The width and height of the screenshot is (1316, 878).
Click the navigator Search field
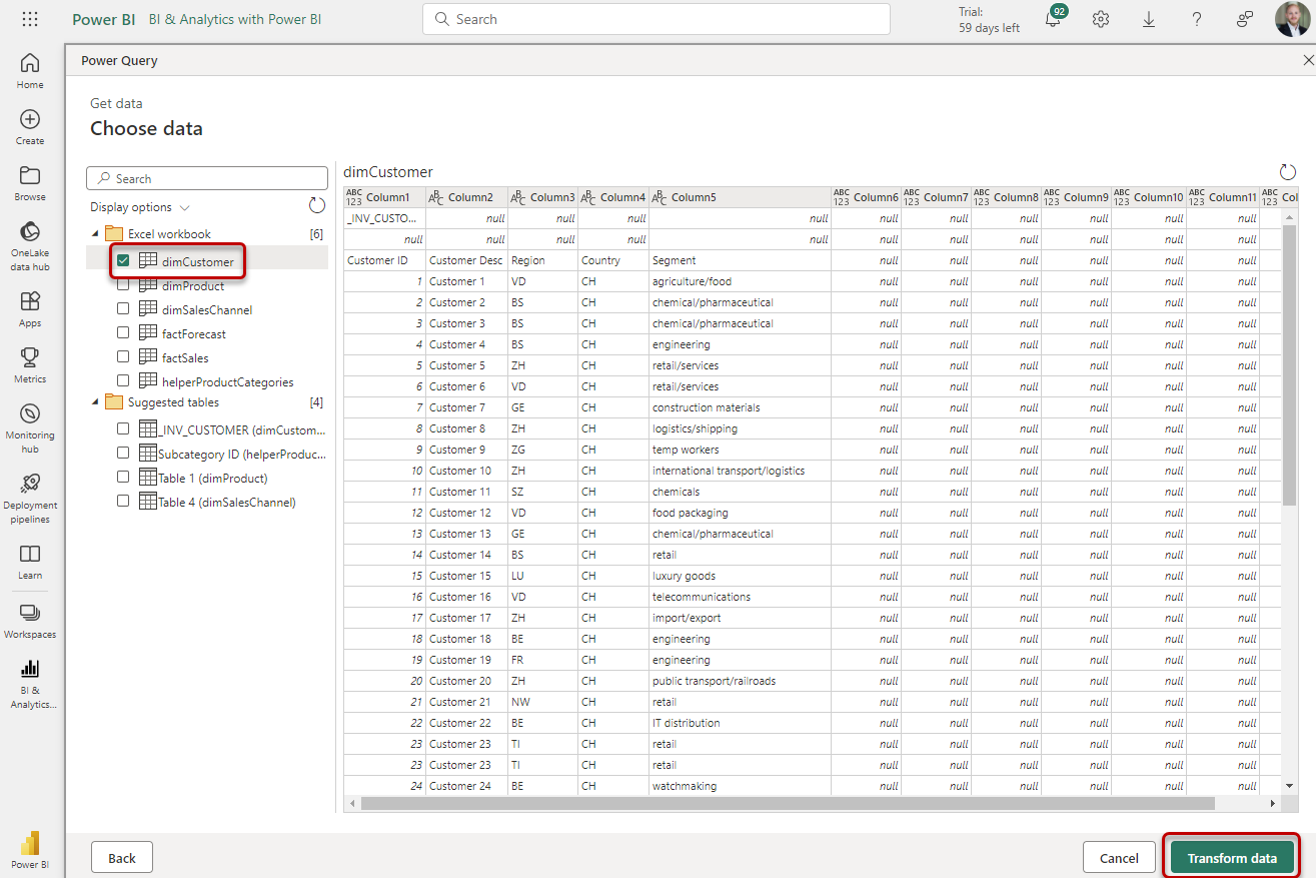click(x=207, y=178)
